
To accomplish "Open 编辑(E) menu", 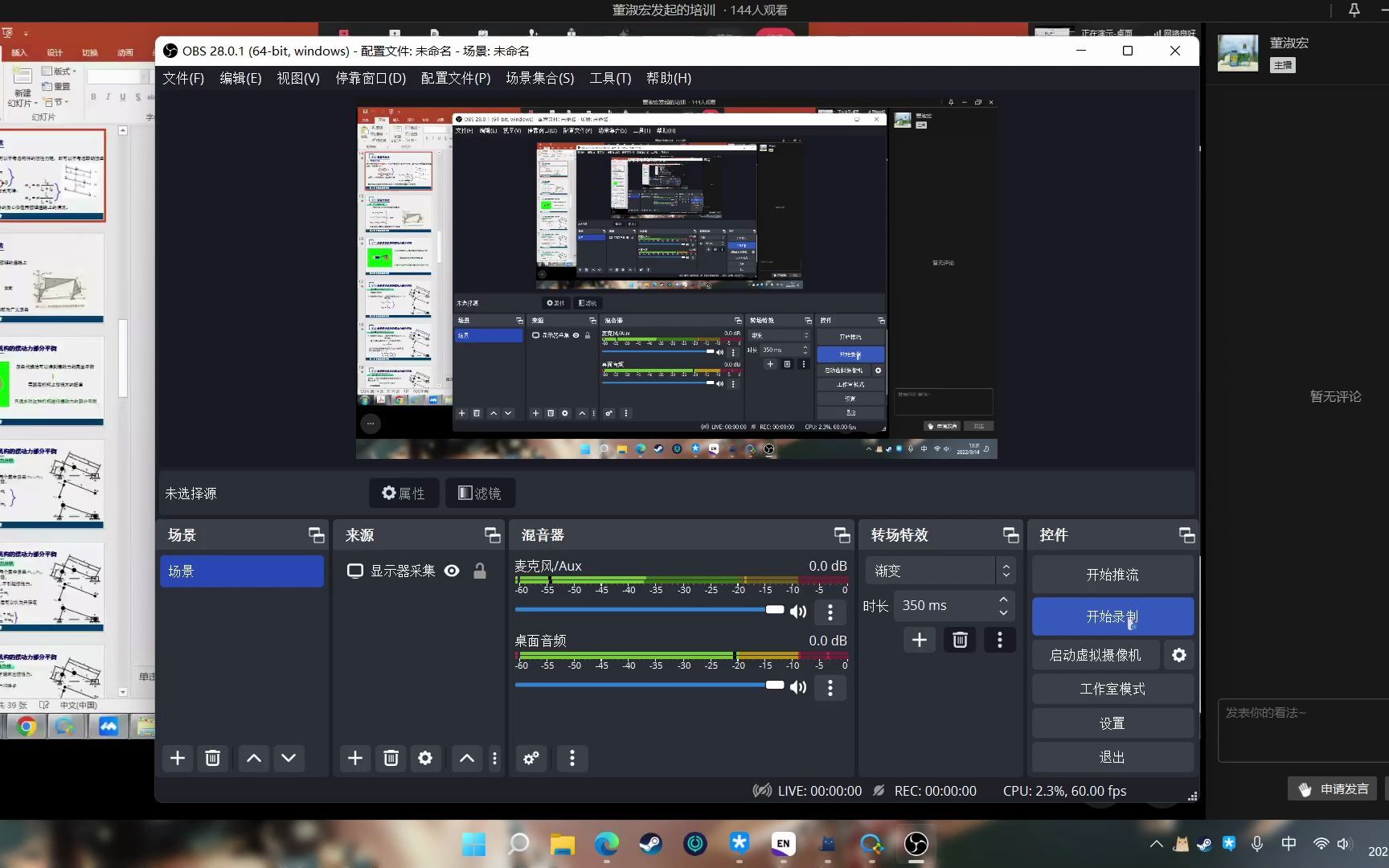I will [x=240, y=78].
